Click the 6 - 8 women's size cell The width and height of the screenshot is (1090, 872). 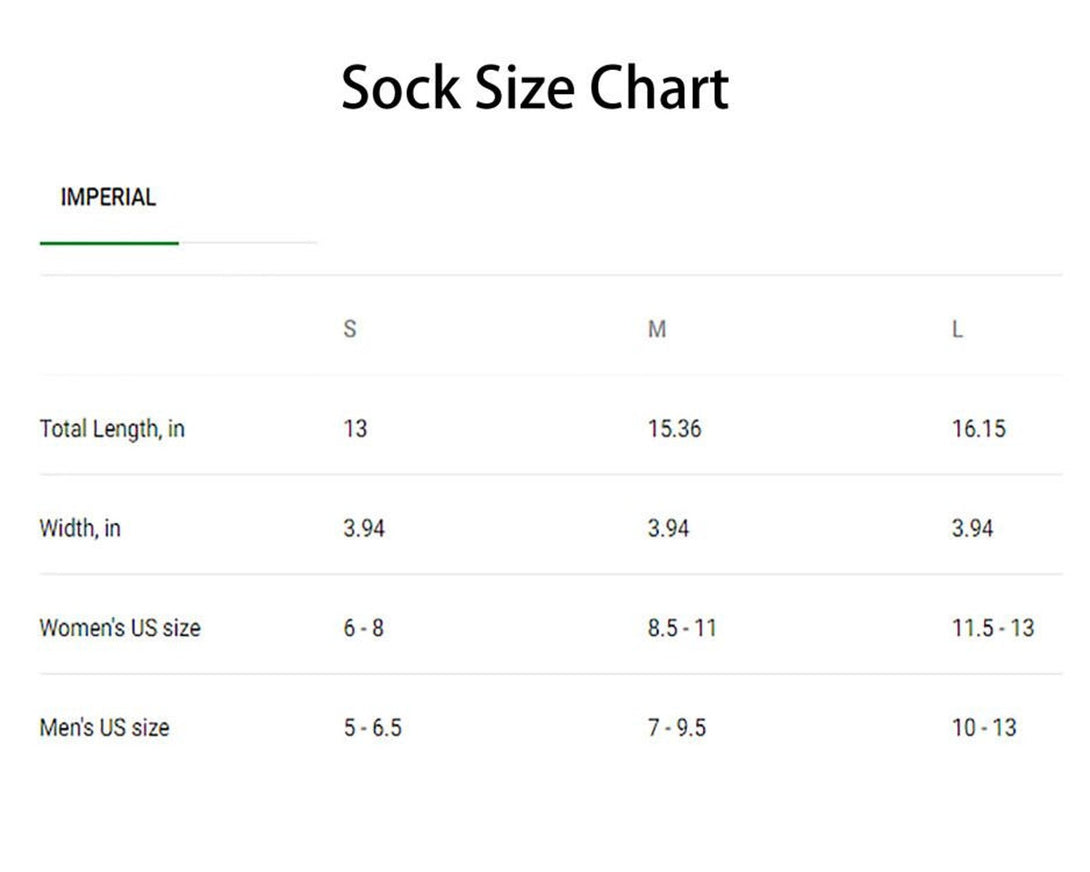click(363, 628)
